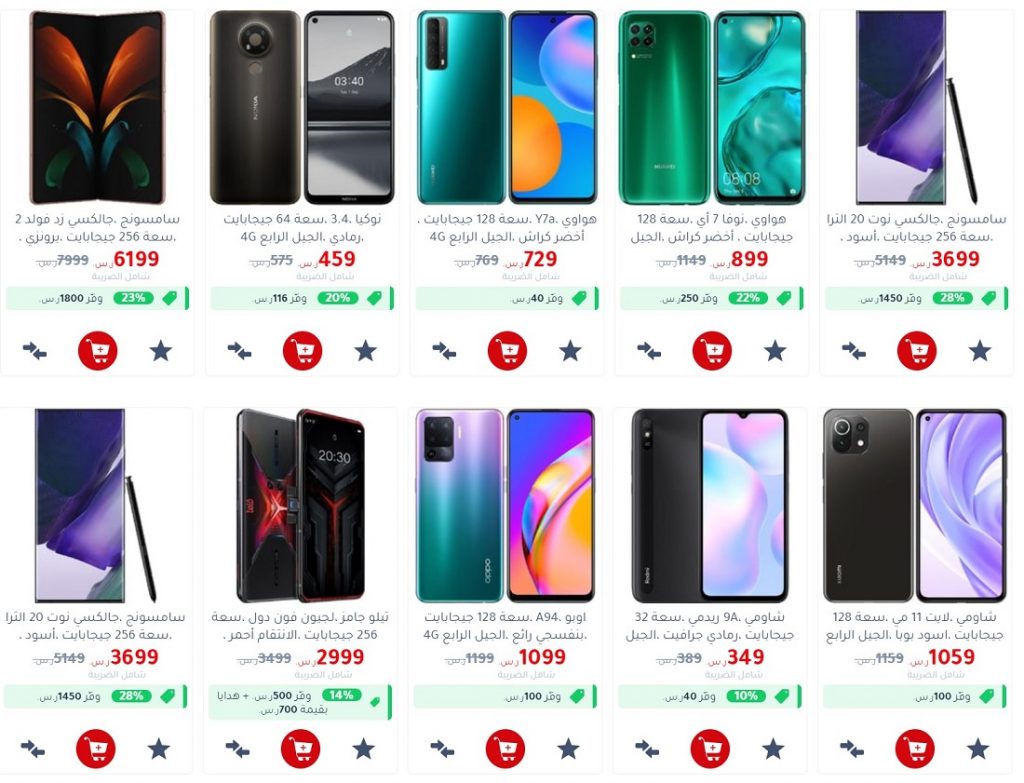Add 3699 Galaxy Note 20 Ultra top row to cart
This screenshot has width=1024, height=783.
[x=917, y=351]
